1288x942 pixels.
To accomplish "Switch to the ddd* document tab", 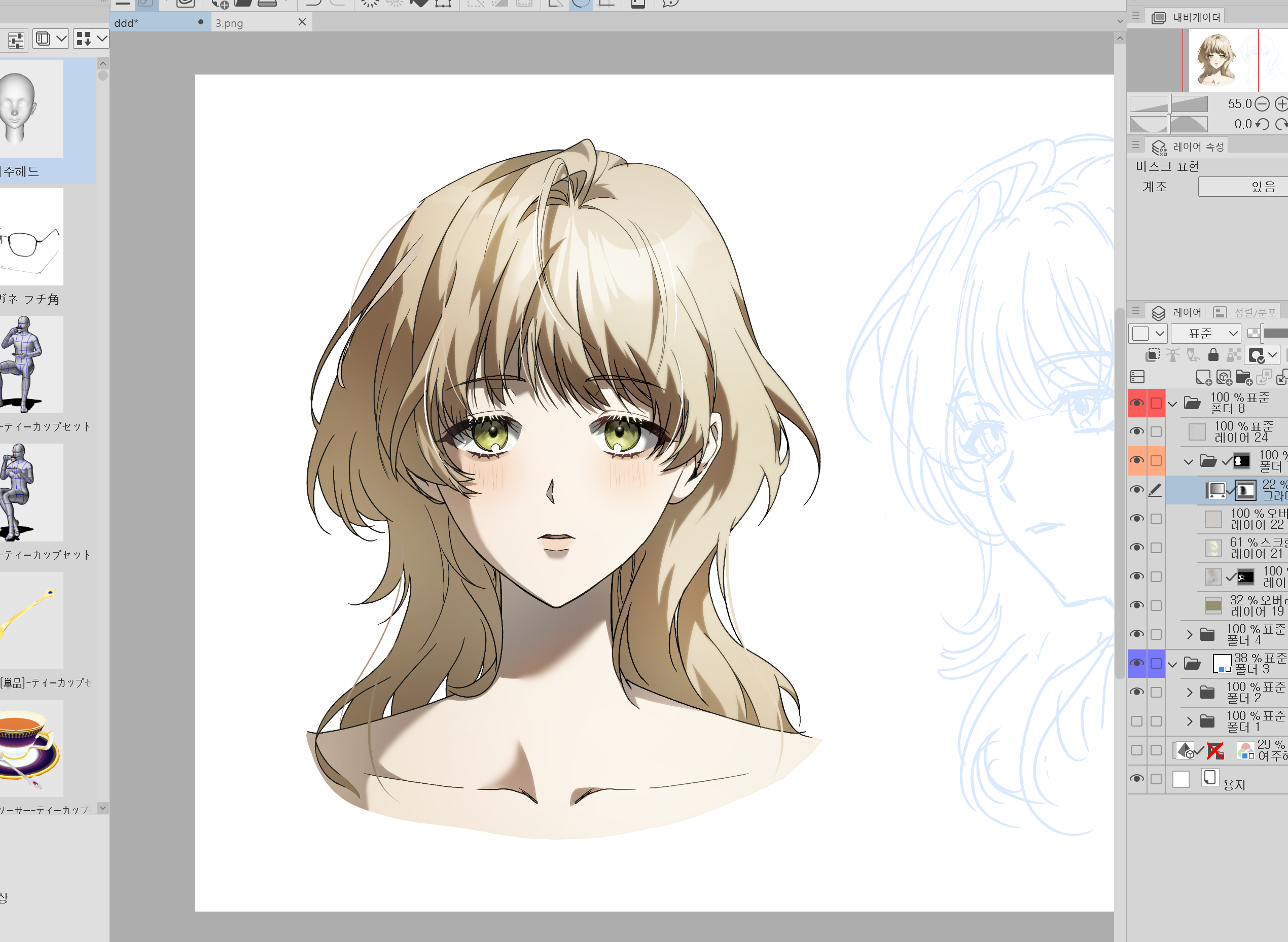I will point(160,23).
